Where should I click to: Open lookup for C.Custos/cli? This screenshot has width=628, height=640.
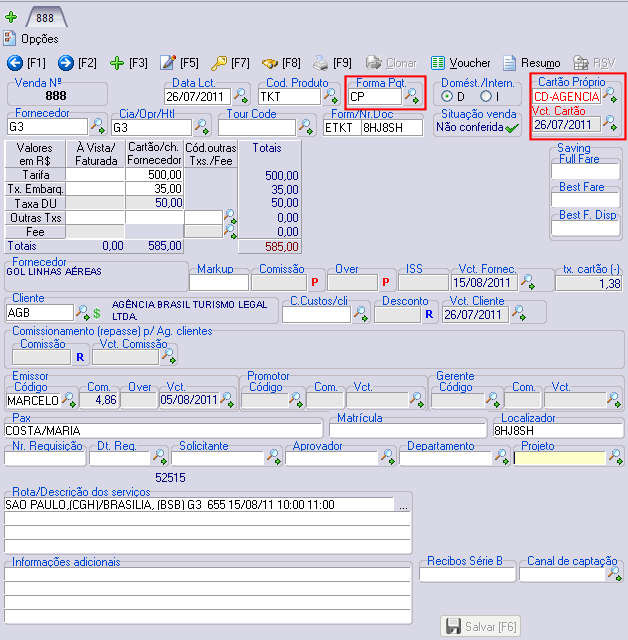pos(360,313)
